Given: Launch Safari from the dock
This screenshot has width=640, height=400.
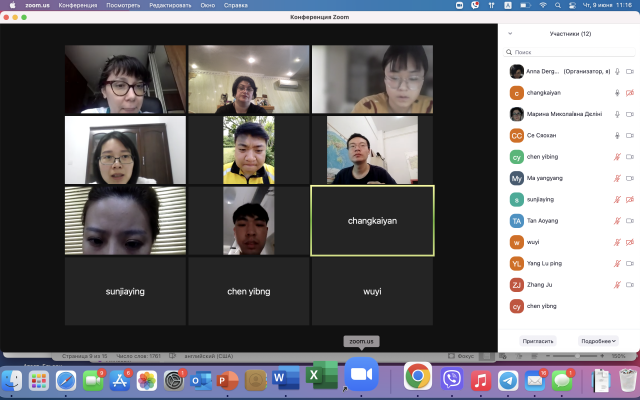Looking at the screenshot, I should (x=66, y=381).
